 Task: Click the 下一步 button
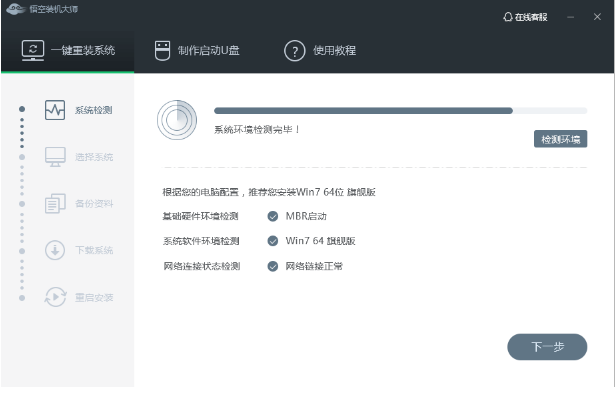pos(547,347)
